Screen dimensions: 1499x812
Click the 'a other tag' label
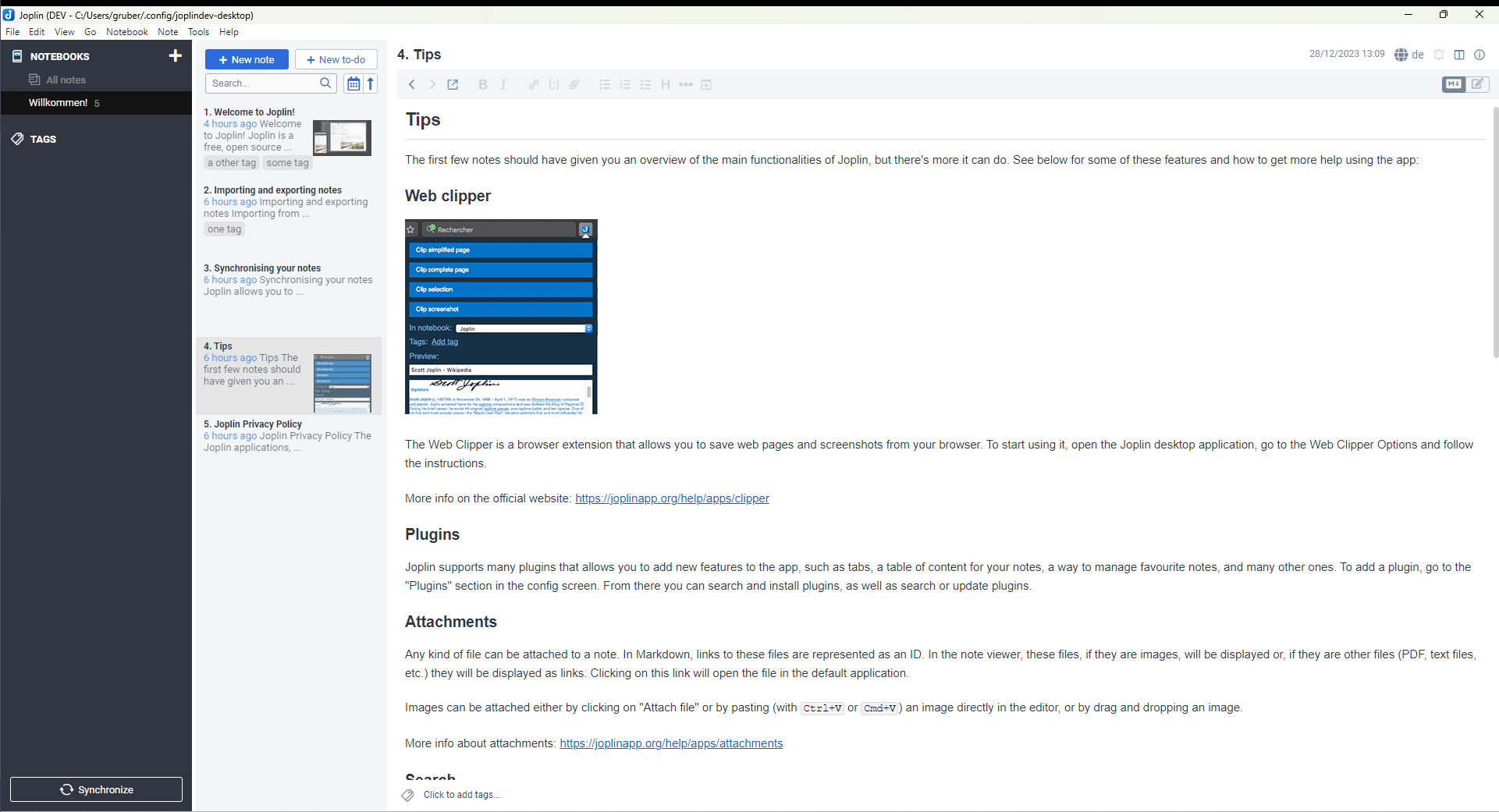click(x=232, y=163)
